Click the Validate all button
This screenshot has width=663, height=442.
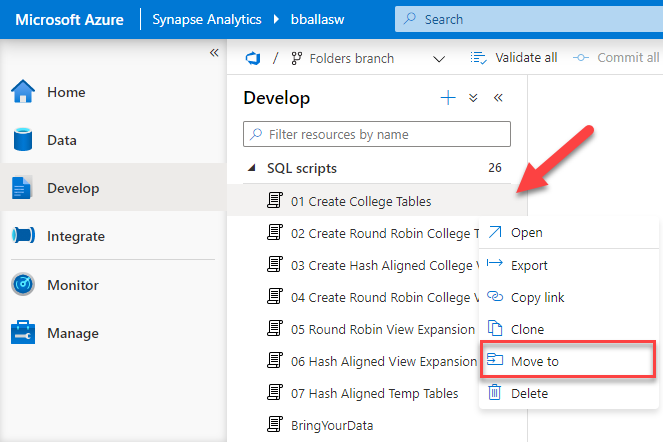click(x=514, y=58)
